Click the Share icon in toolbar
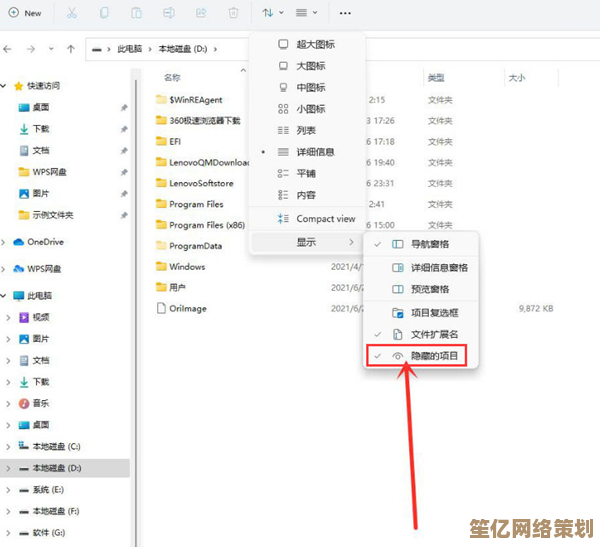 pyautogui.click(x=201, y=13)
